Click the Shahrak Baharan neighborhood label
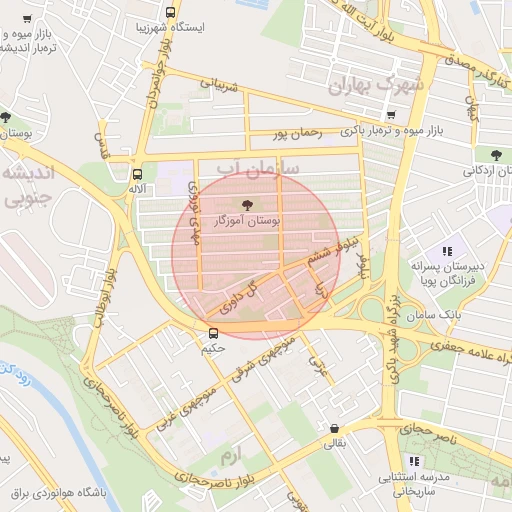Image resolution: width=512 pixels, height=512 pixels. coord(376,86)
